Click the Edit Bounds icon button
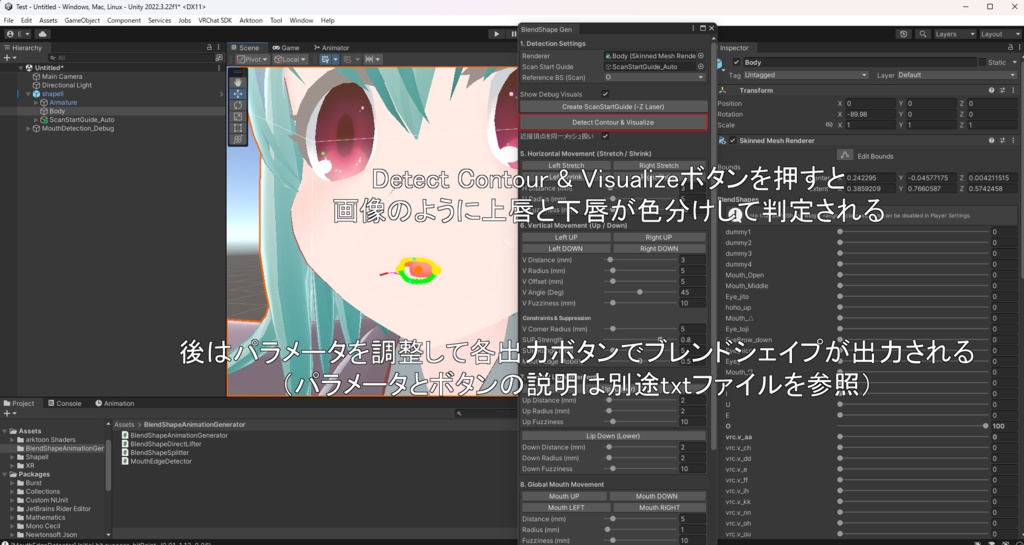The height and width of the screenshot is (545, 1024). coord(845,155)
